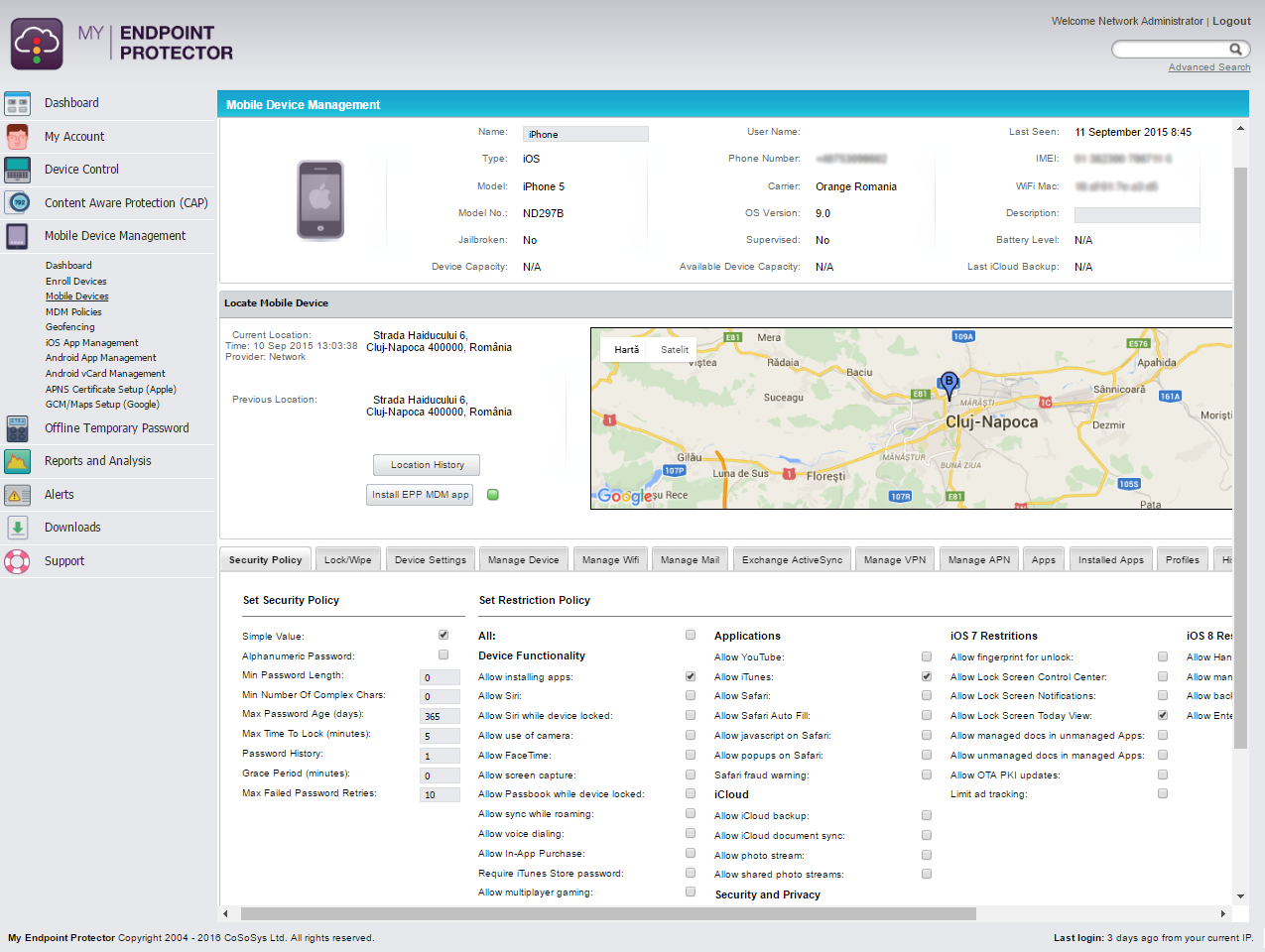Click the iPhone device image

(x=320, y=200)
